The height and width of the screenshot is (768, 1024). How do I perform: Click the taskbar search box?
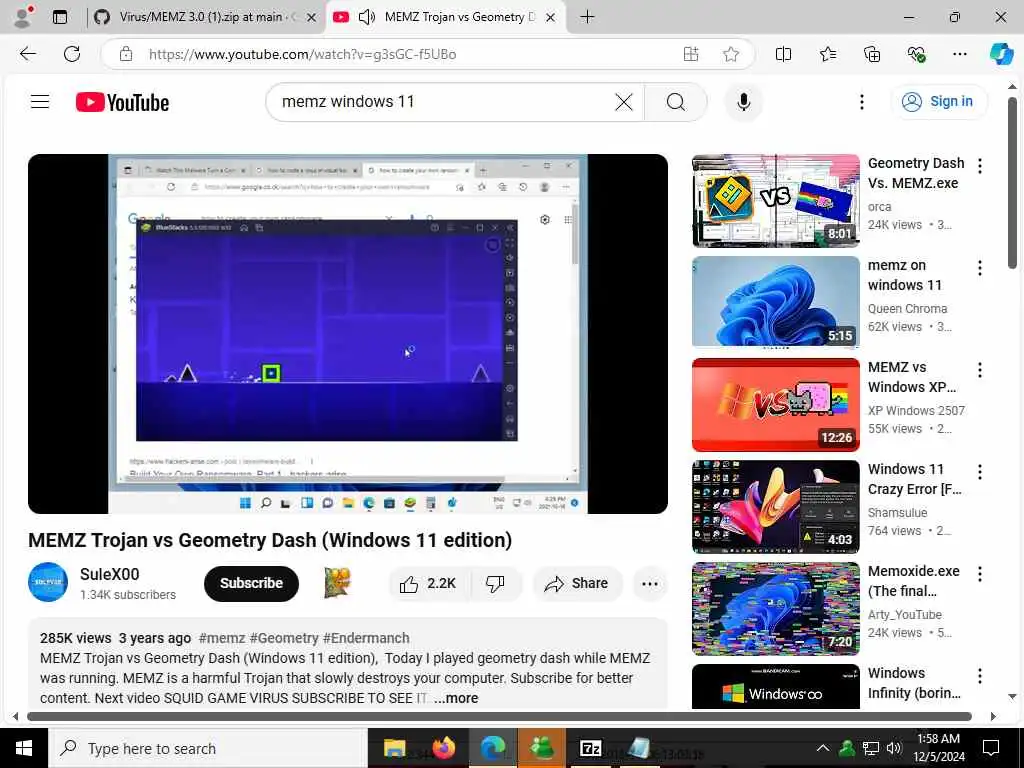coord(208,748)
